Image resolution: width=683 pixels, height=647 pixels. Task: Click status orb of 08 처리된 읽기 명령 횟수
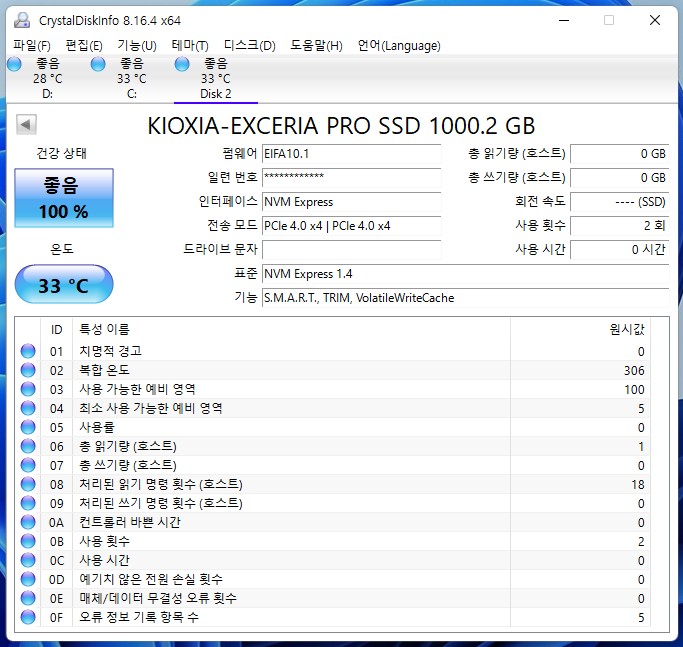28,484
